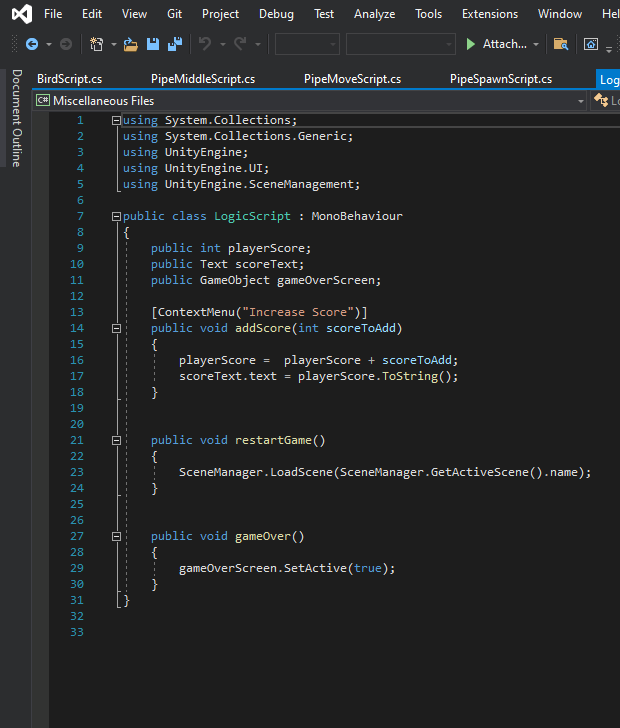This screenshot has height=728, width=620.
Task: Fold the gameOver method outline
Action: pos(117,536)
